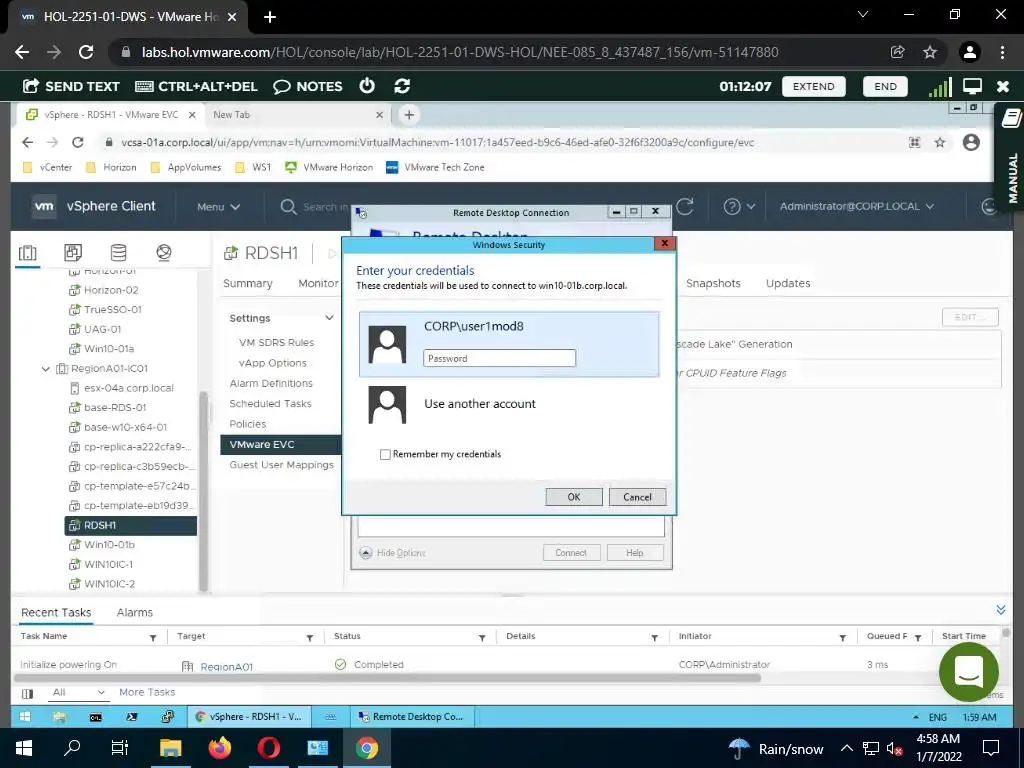
Task: Show hidden system tray icons chevron
Action: pos(846,748)
